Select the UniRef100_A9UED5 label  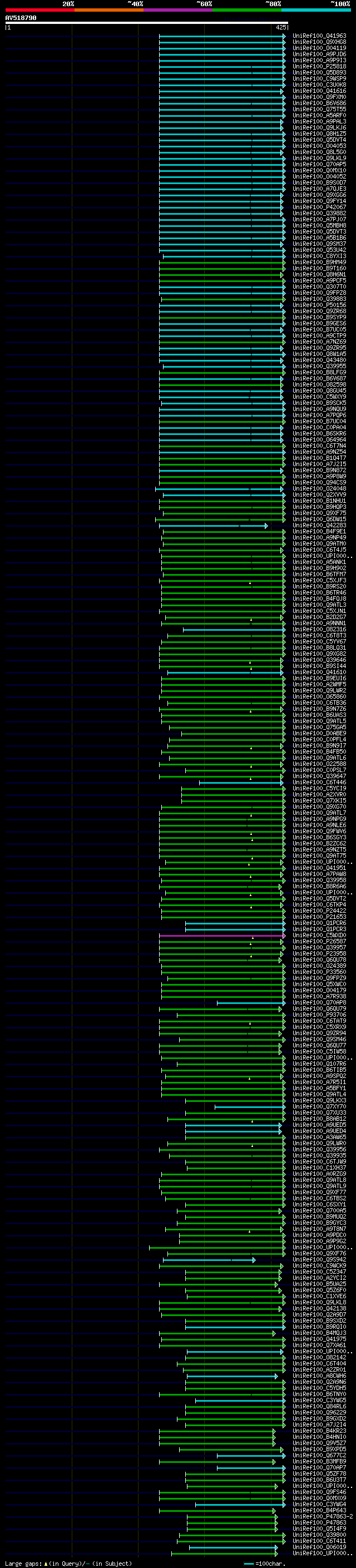(319, 1125)
